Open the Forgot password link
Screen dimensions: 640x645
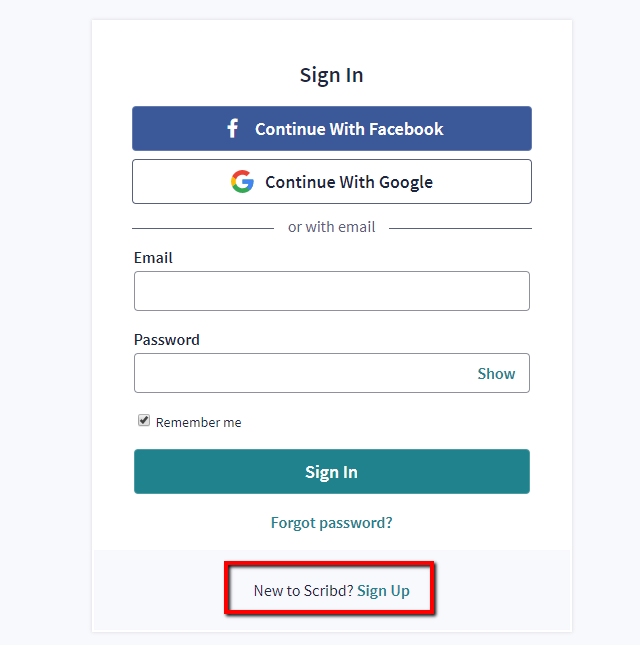(x=331, y=522)
